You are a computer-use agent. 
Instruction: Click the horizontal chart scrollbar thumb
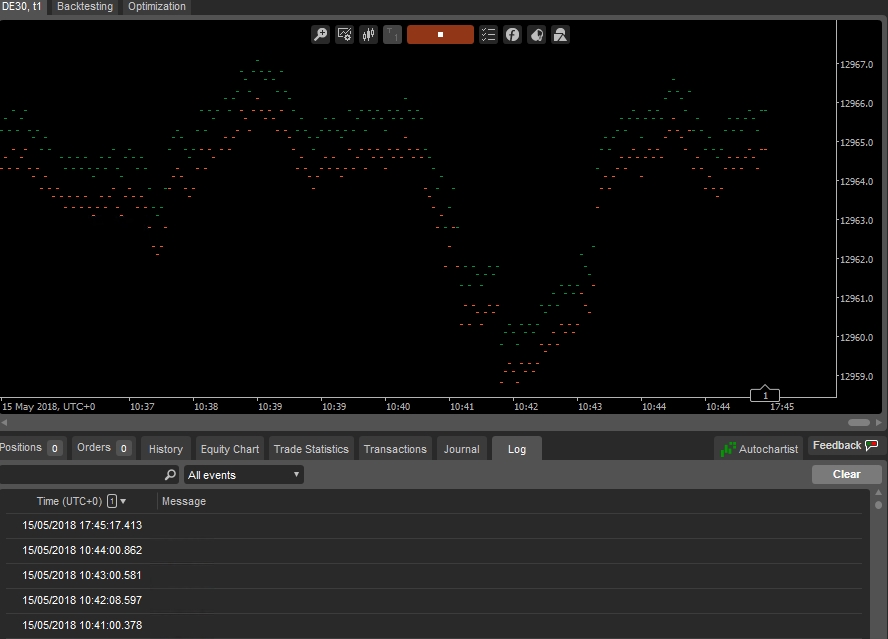pos(859,423)
